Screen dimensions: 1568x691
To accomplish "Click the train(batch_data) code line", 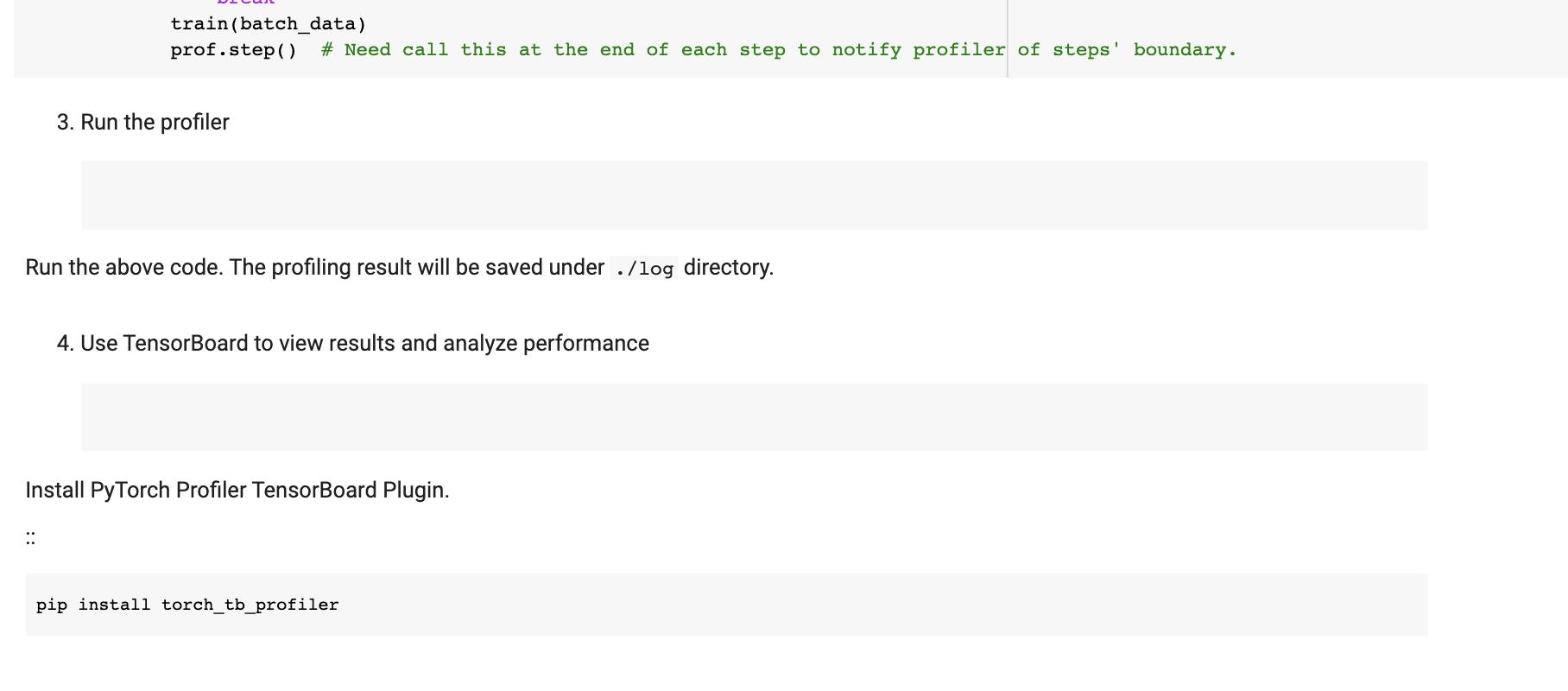I will pos(269,24).
